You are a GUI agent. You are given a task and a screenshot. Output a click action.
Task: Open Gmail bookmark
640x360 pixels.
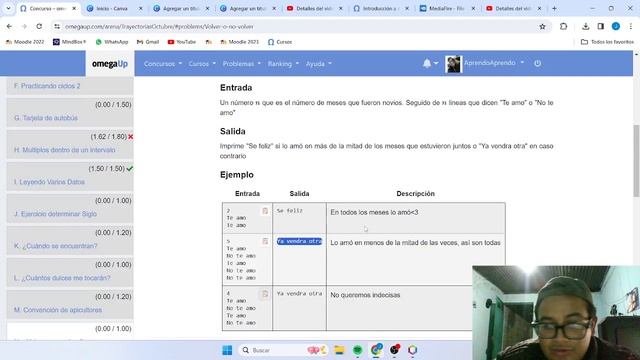point(148,42)
